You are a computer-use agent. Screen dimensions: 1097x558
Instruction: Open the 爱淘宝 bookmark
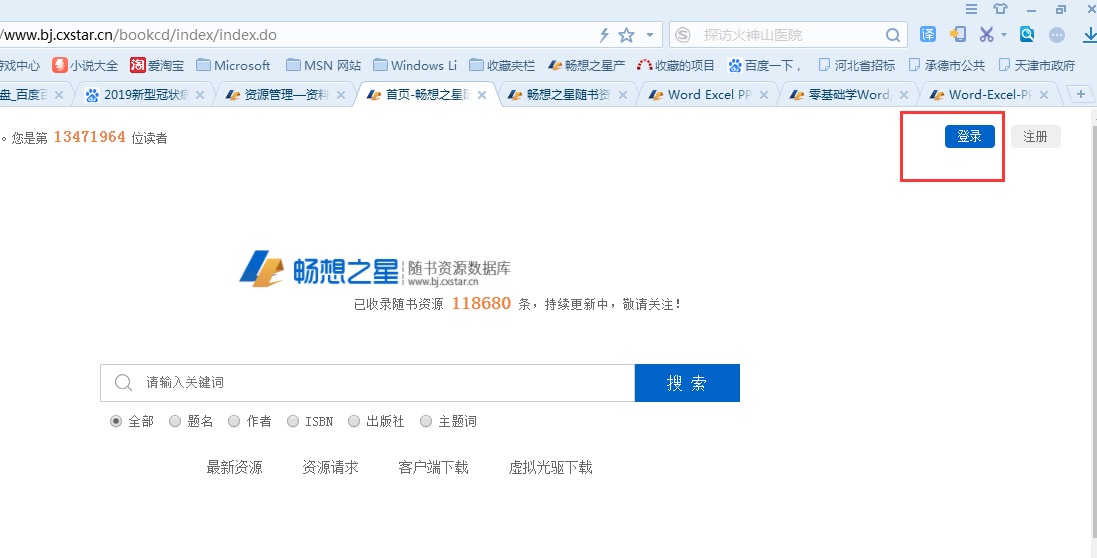click(x=157, y=65)
